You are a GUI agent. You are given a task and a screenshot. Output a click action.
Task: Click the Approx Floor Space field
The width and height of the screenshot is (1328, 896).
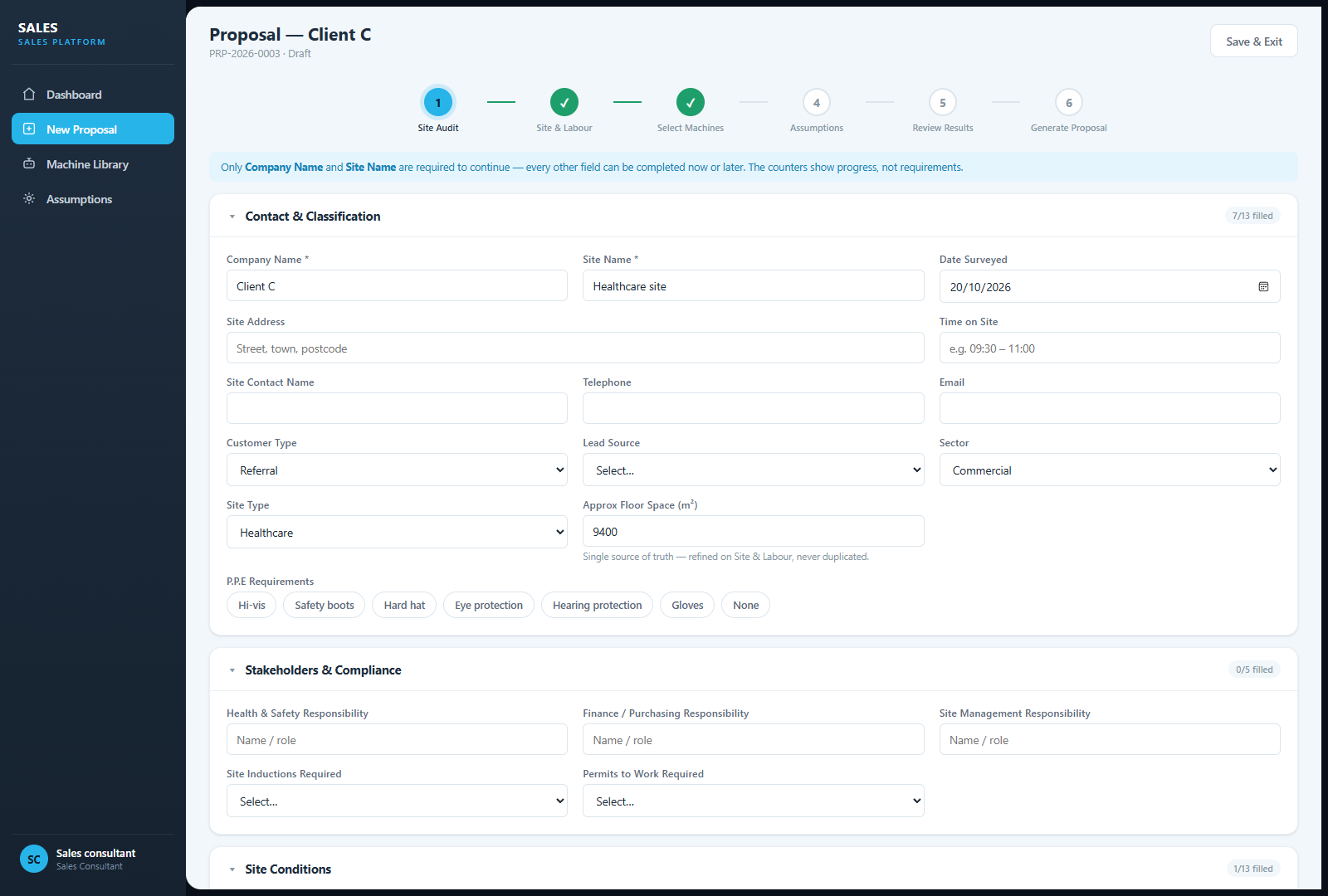[753, 531]
